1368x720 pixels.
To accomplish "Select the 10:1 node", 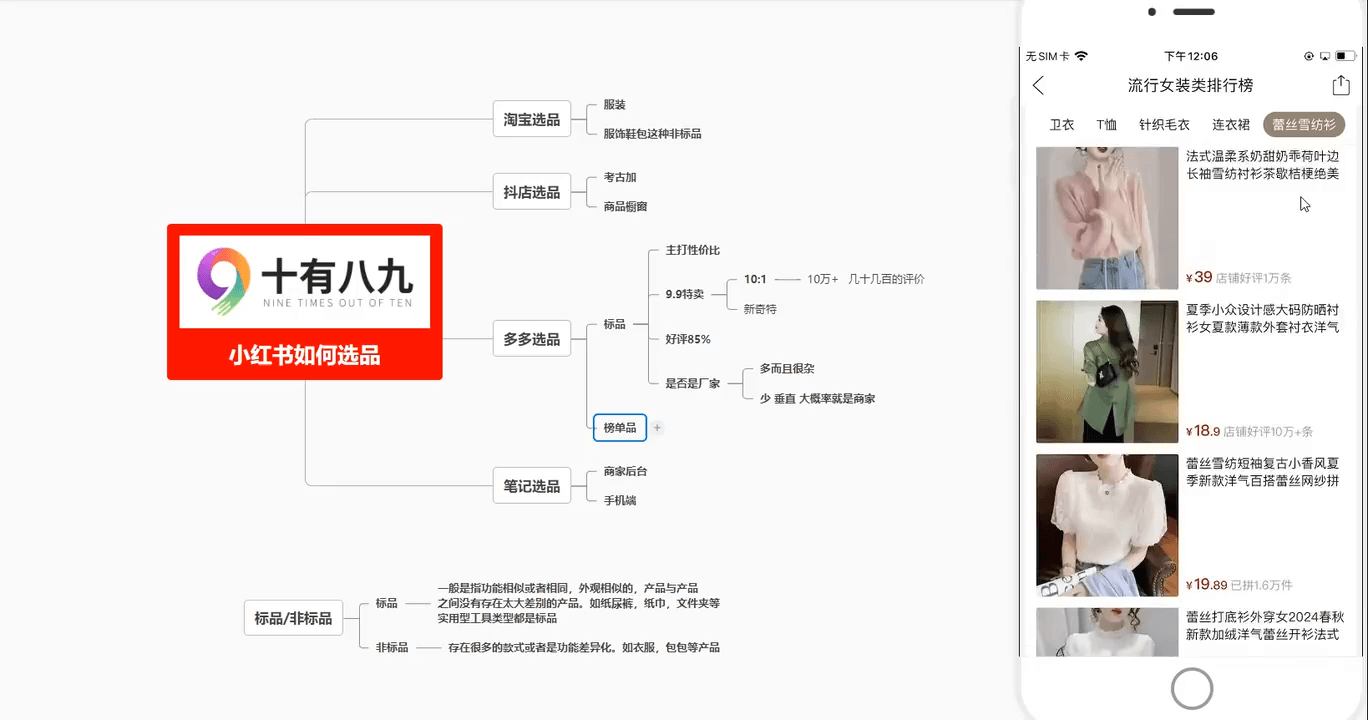I will tap(755, 279).
